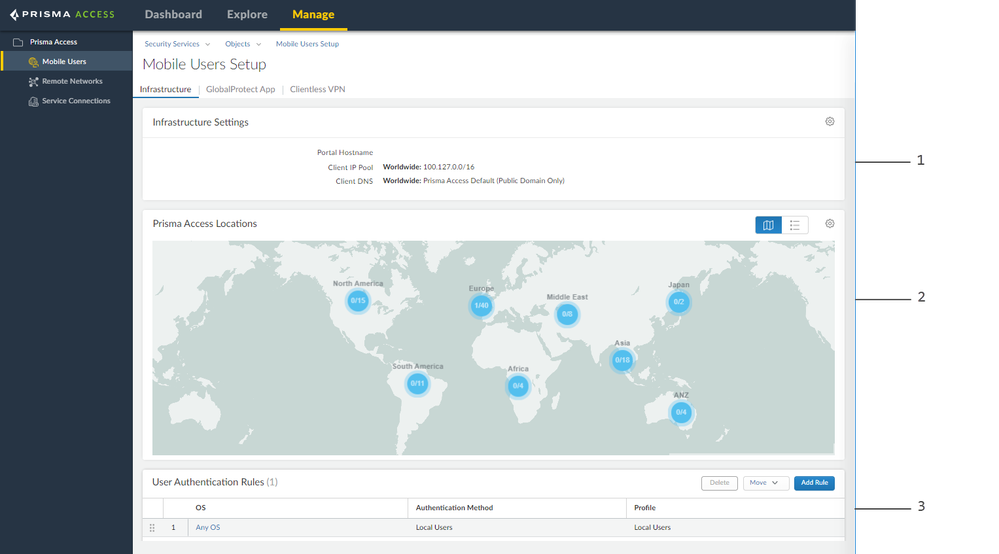The image size is (999, 554).
Task: Open the Move dropdown button
Action: coord(765,482)
